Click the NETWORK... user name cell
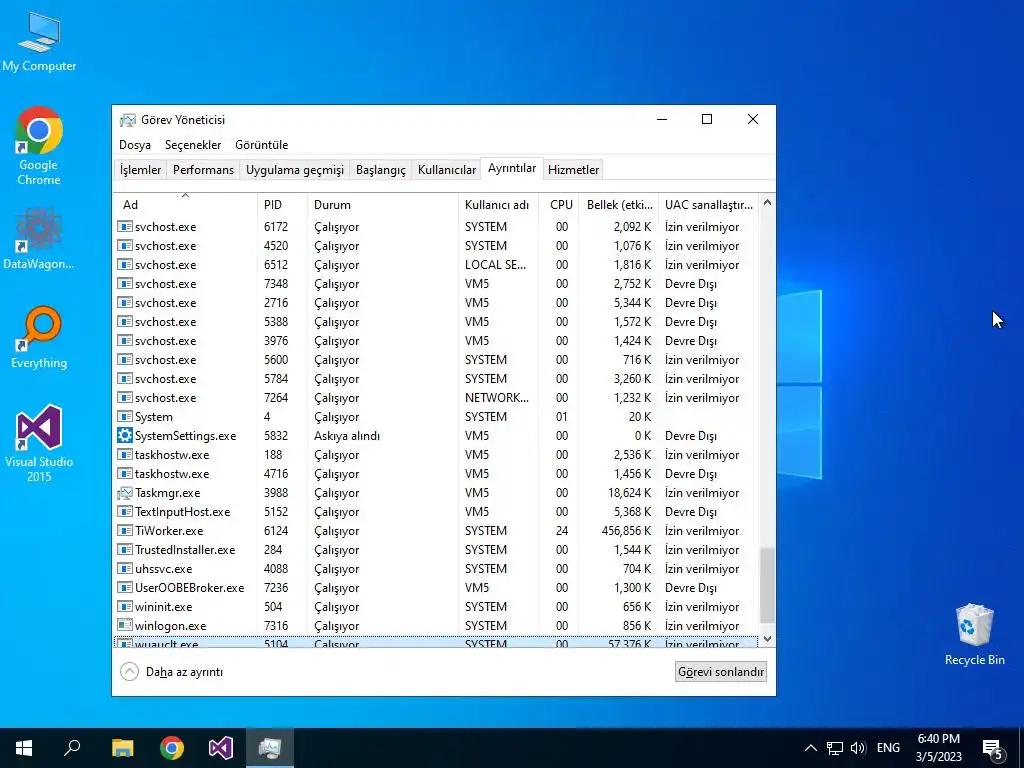Image resolution: width=1024 pixels, height=768 pixels. 497,397
